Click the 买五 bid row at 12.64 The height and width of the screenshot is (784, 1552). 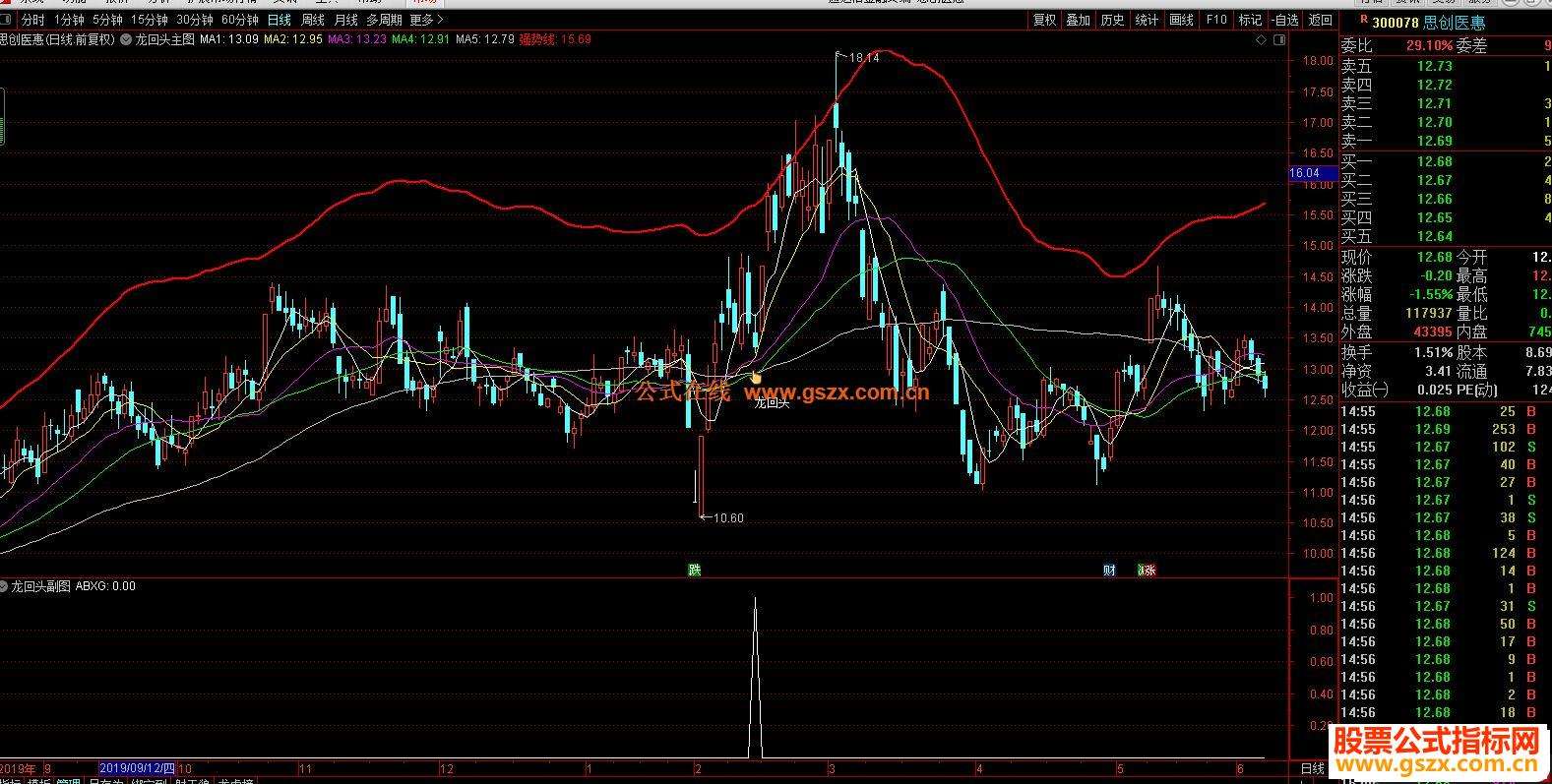[x=1445, y=236]
